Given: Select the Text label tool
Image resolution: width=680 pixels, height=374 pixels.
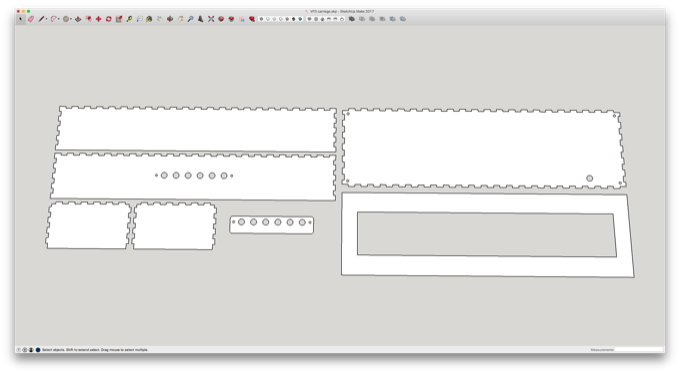Looking at the screenshot, I should 140,19.
